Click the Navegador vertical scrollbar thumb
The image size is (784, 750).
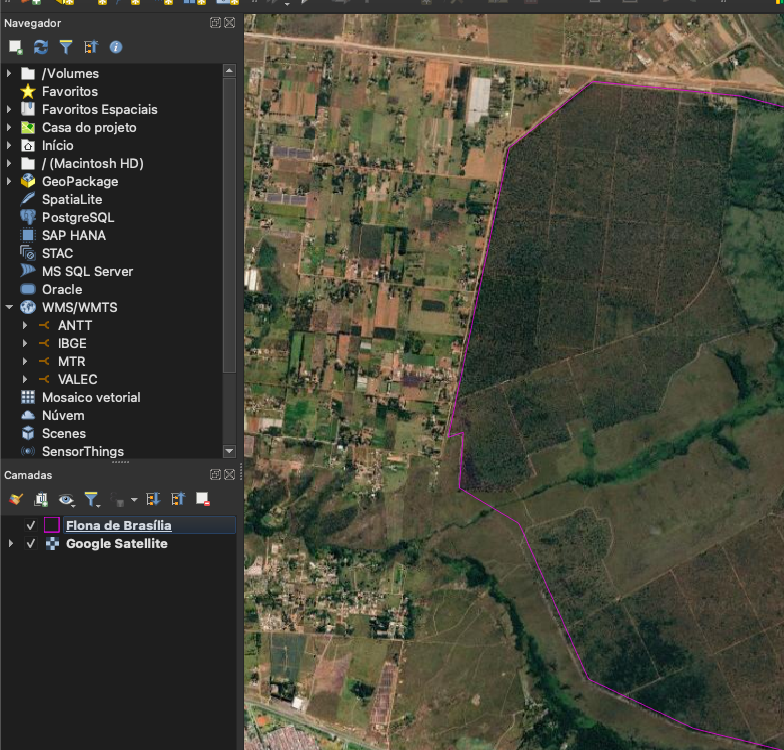[229, 225]
